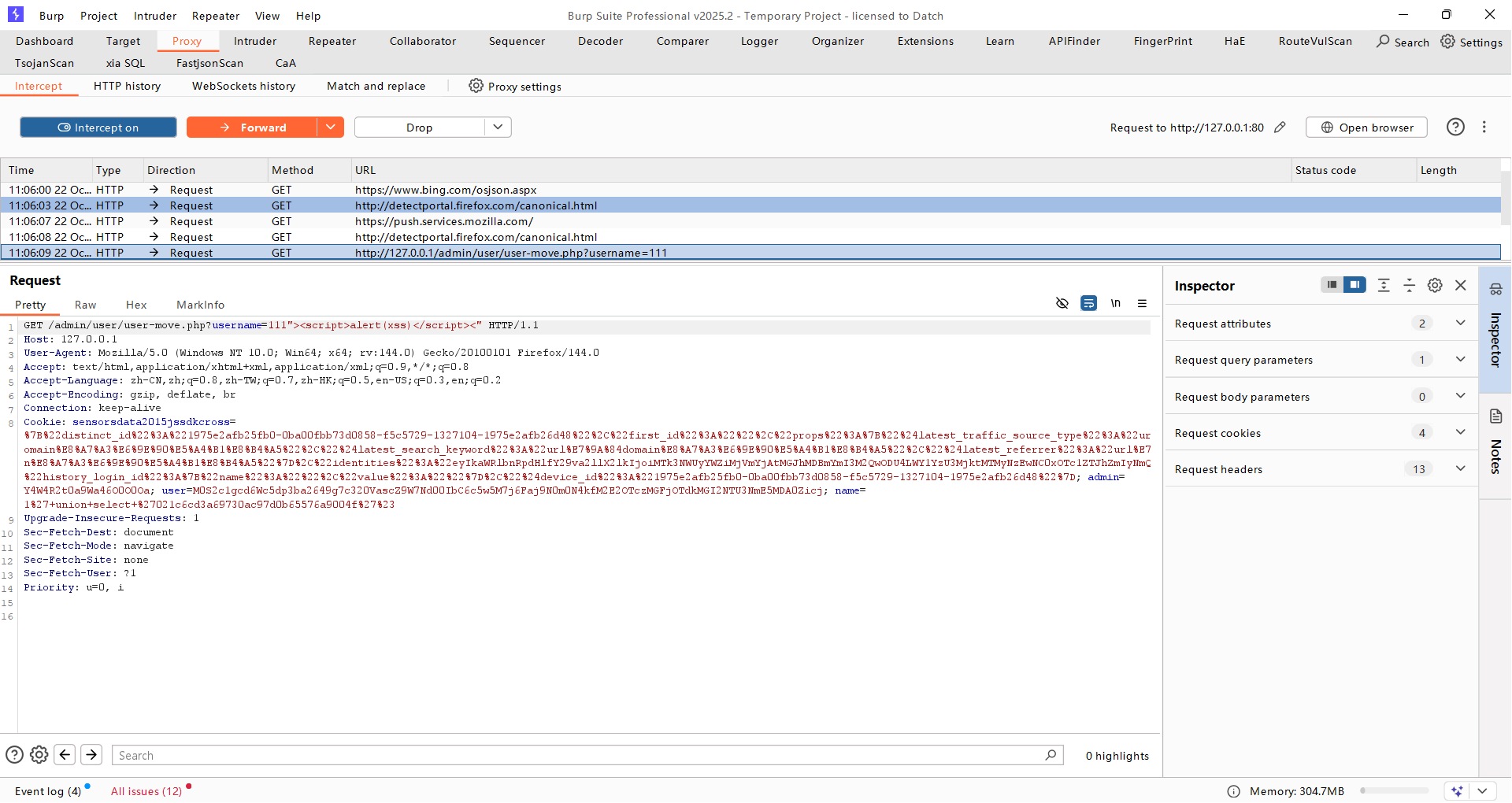Open the Forward button dropdown arrow

(x=331, y=128)
